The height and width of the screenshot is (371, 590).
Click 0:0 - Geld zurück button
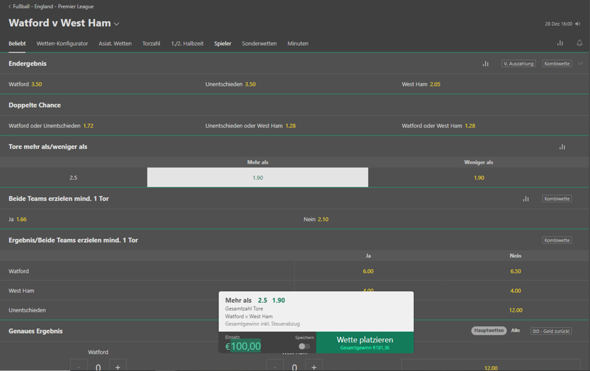point(551,331)
